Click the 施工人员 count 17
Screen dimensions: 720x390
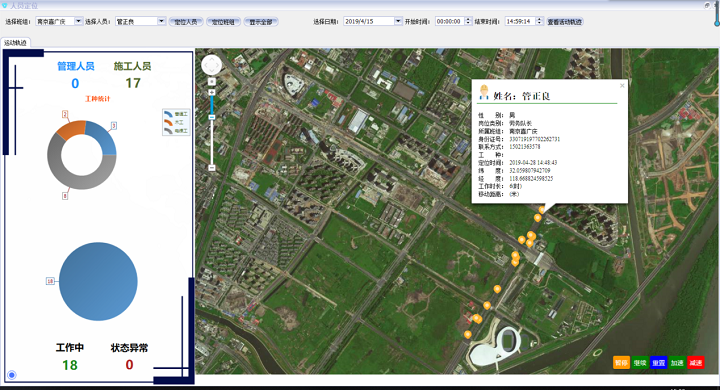[x=133, y=83]
